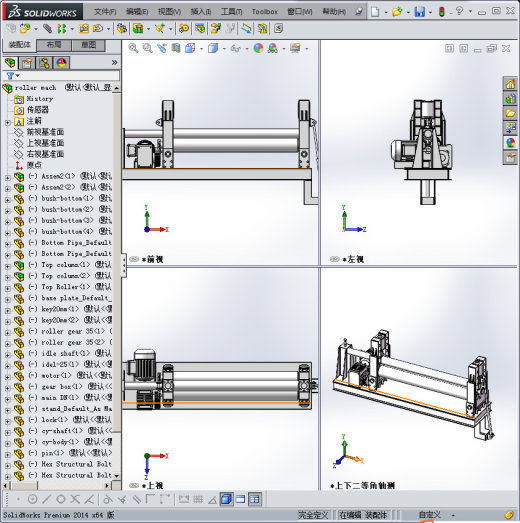The height and width of the screenshot is (523, 520).
Task: Toggle the center point snap icon
Action: click(x=32, y=499)
